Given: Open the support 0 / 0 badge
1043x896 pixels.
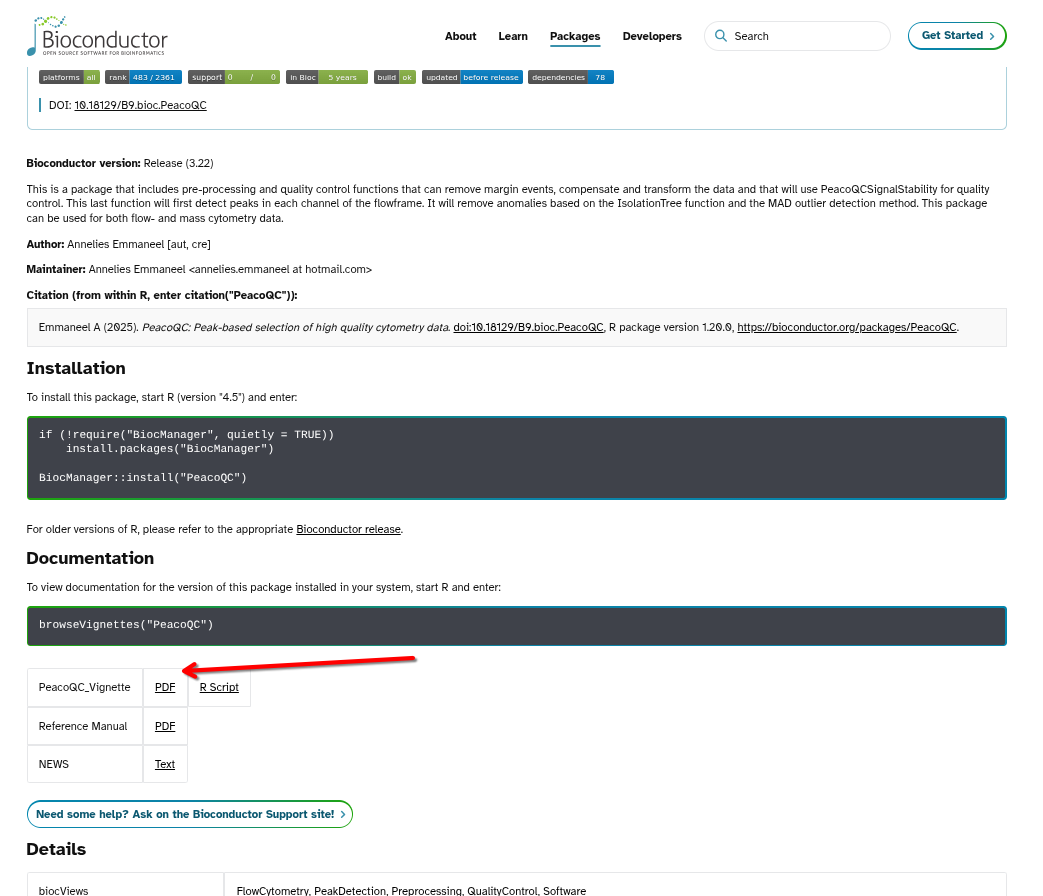Looking at the screenshot, I should [233, 77].
